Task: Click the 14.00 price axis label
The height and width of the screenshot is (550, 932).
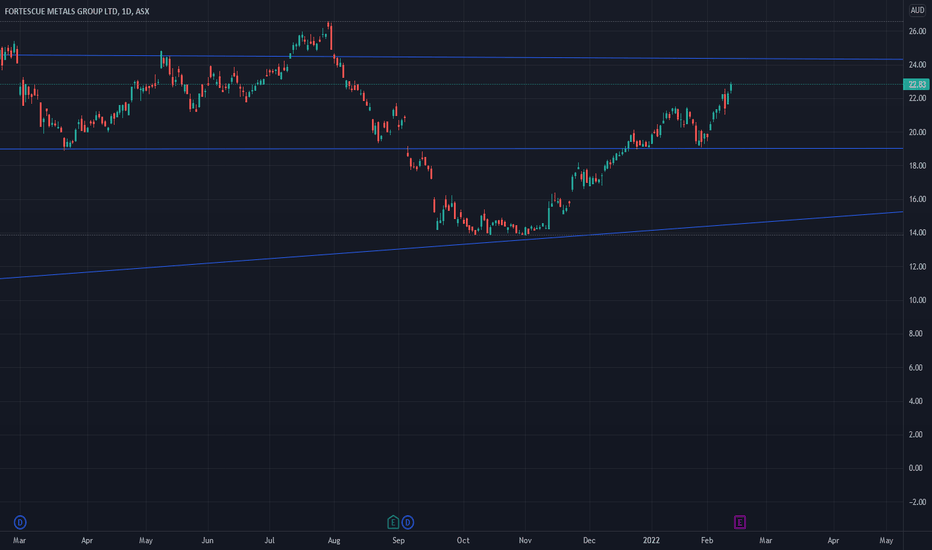Action: pos(917,233)
